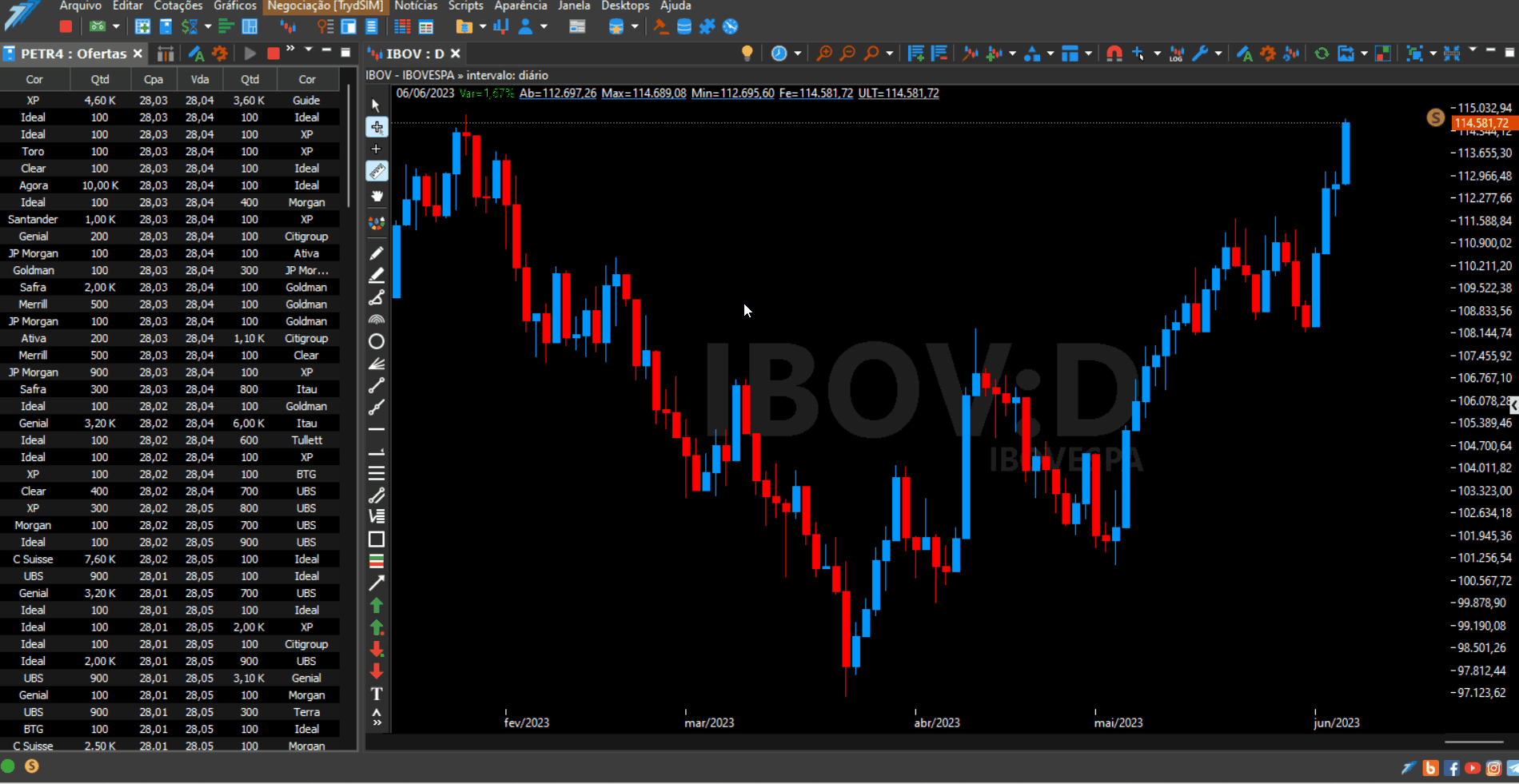Expand the drawing toolbar double chevron
Image resolution: width=1519 pixels, height=784 pixels.
pos(377,723)
